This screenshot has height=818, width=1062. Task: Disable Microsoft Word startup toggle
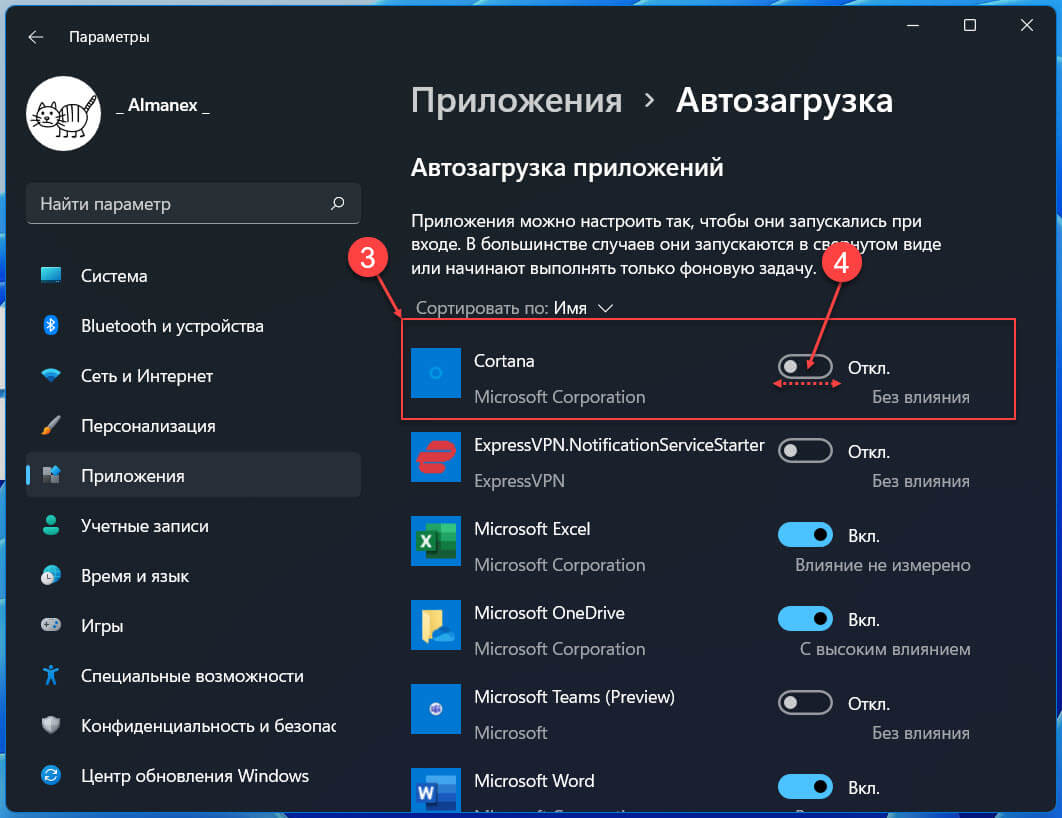click(805, 787)
